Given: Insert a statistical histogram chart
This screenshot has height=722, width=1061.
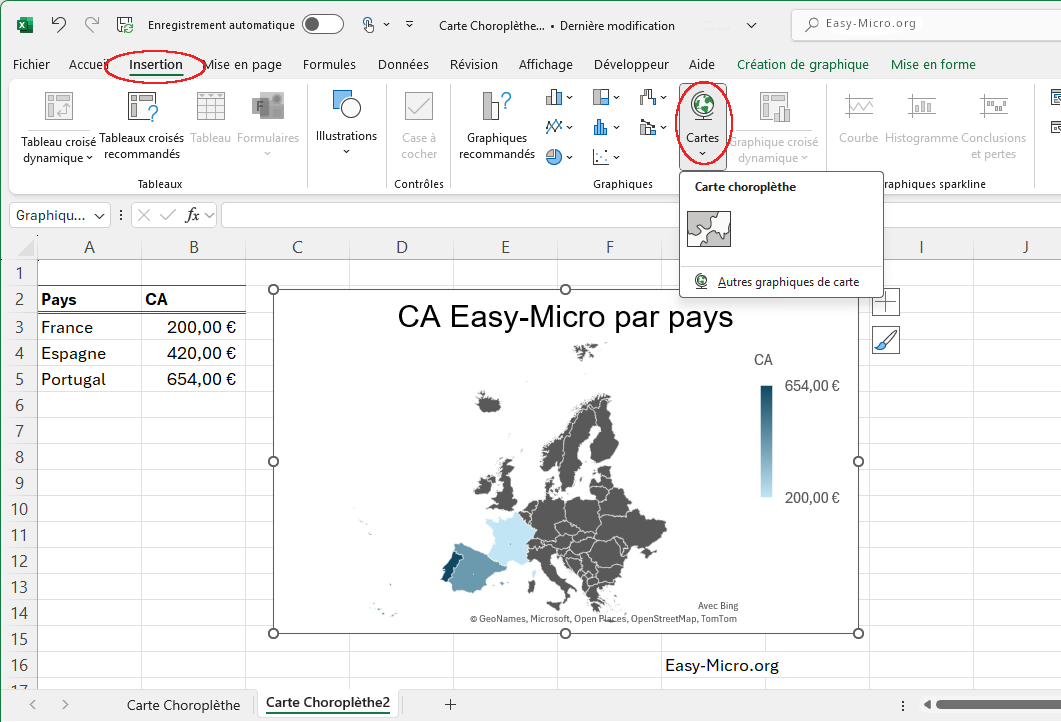Looking at the screenshot, I should 606,127.
